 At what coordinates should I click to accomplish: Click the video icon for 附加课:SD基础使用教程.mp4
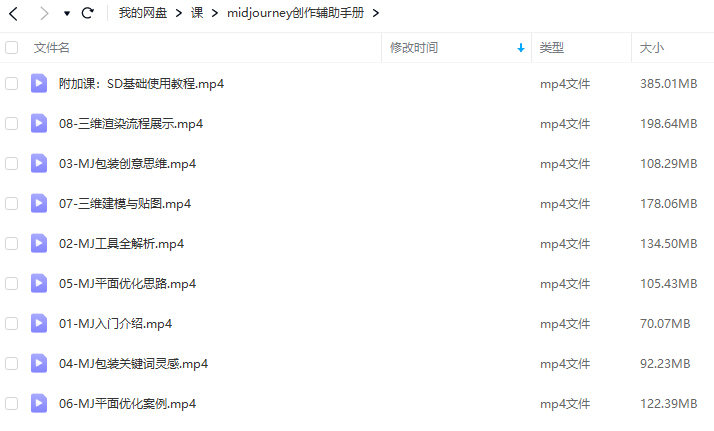[39, 83]
